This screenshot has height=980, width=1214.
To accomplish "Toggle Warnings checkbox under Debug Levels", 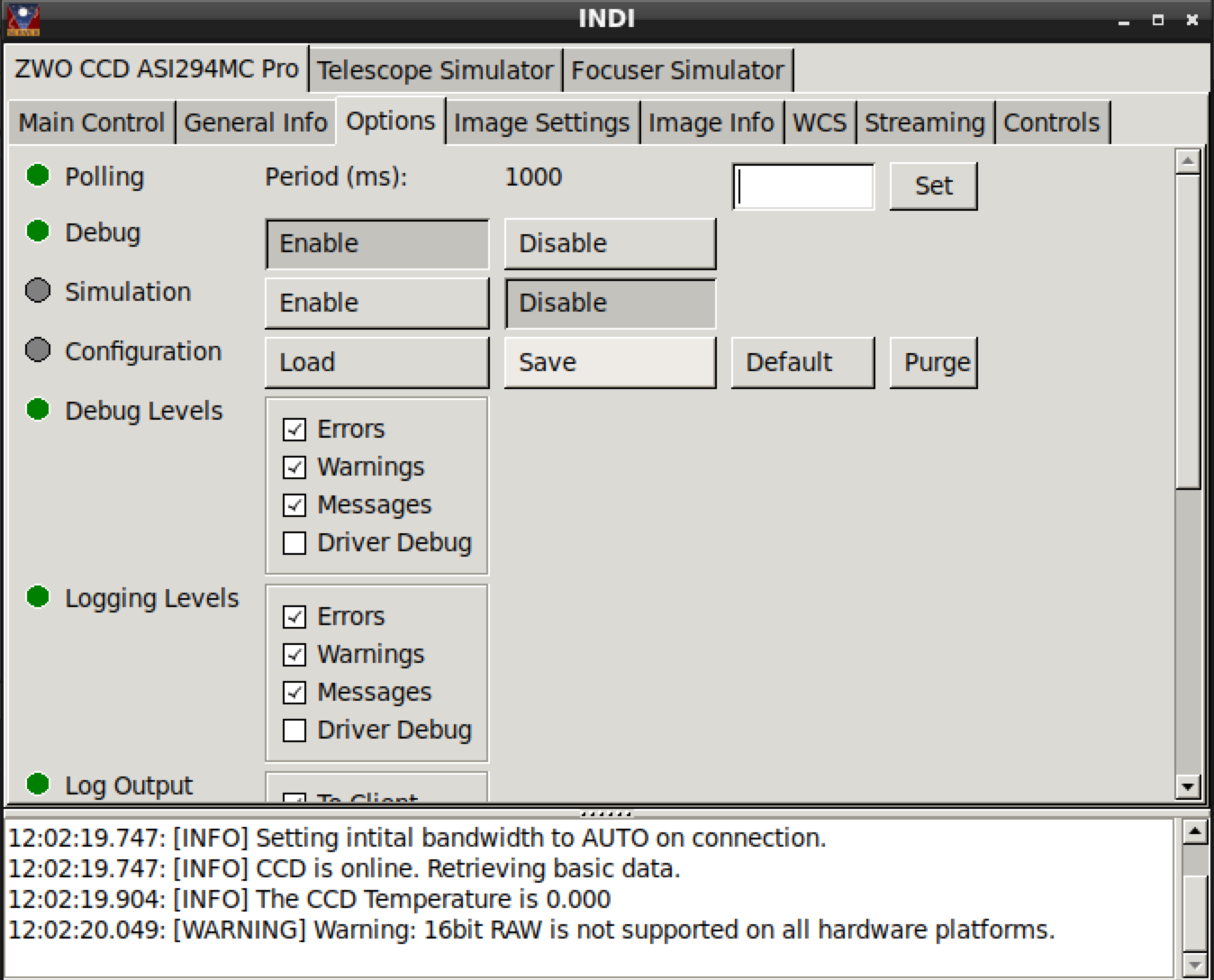I will tap(294, 467).
